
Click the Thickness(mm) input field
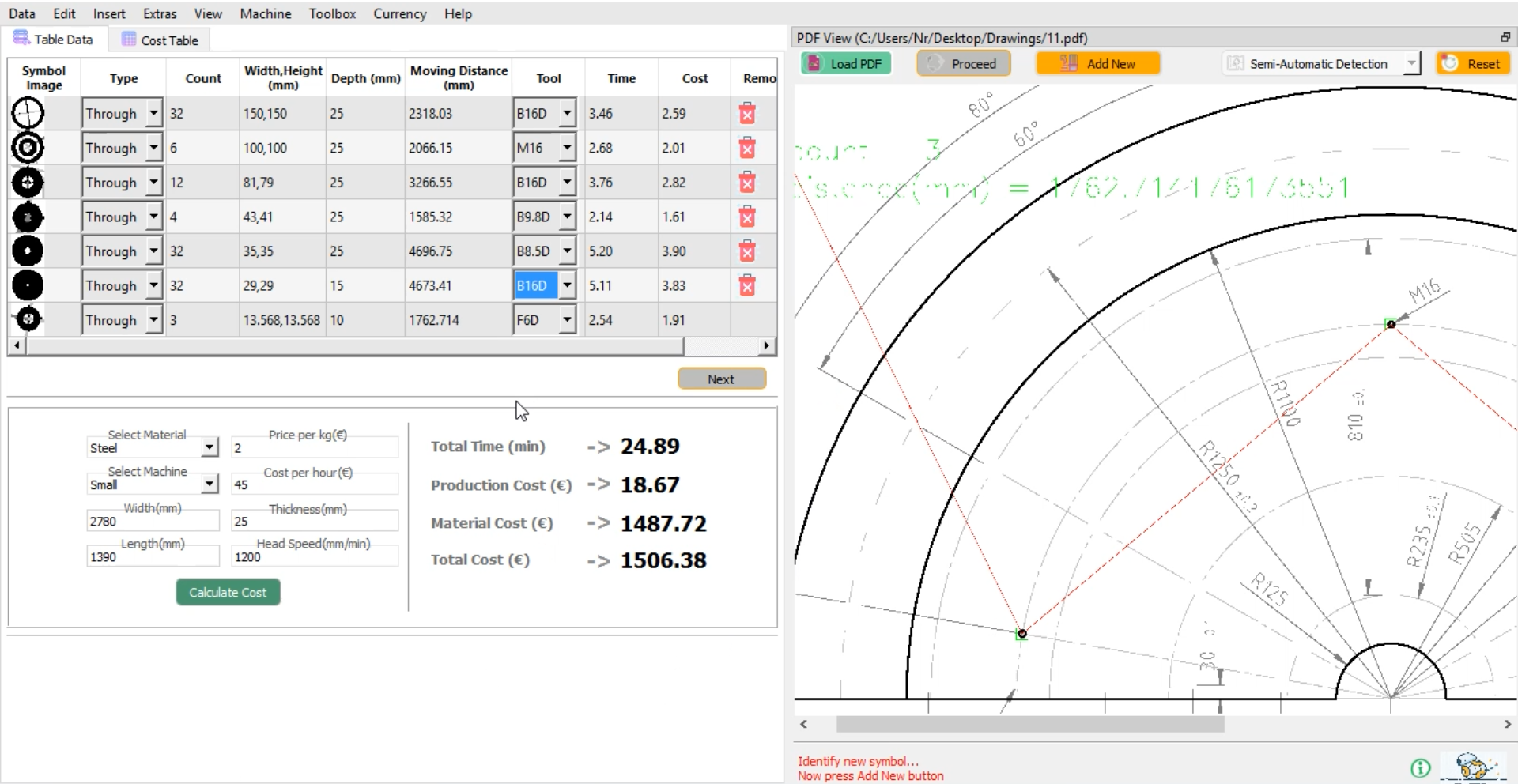click(x=314, y=521)
